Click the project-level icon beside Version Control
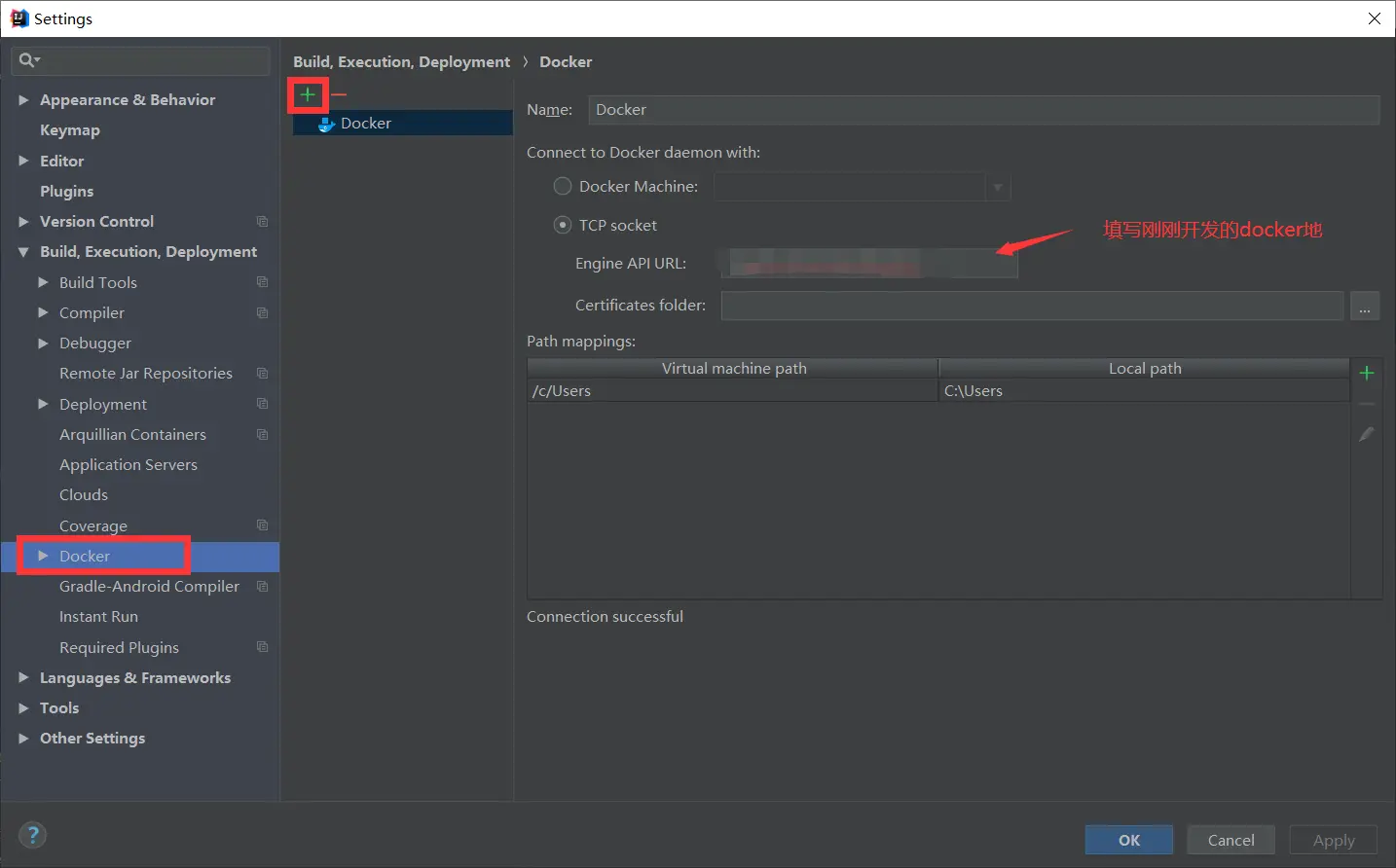Viewport: 1396px width, 868px height. [x=262, y=222]
